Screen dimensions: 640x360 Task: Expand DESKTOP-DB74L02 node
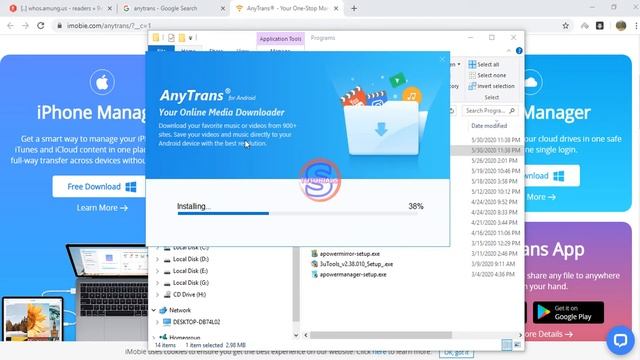click(158, 322)
